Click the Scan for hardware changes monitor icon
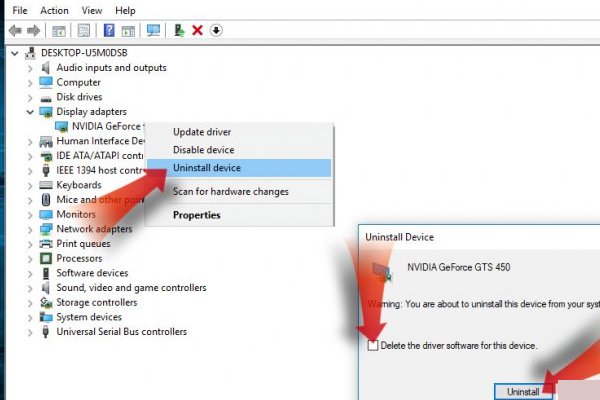The image size is (600, 400). 153,30
